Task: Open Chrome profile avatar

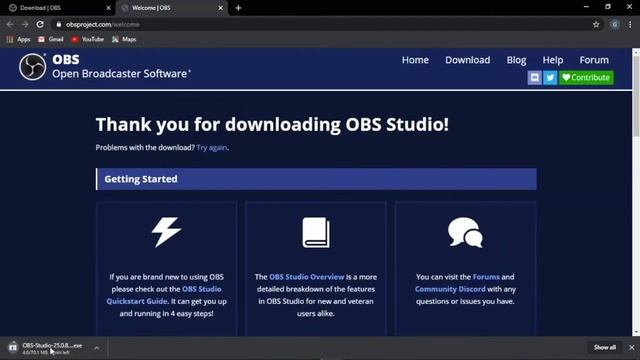Action: [x=615, y=24]
